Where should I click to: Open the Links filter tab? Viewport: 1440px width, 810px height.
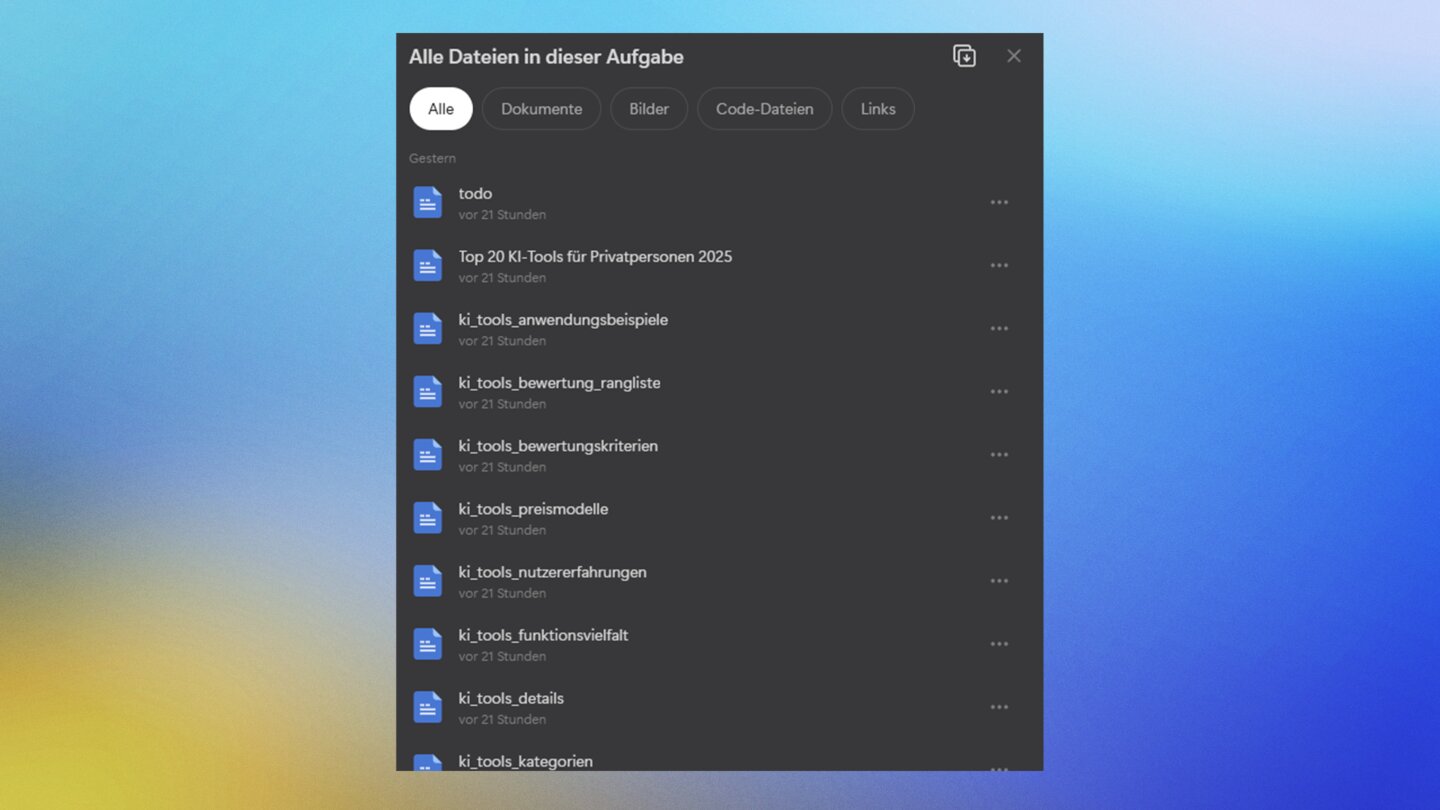pos(877,109)
